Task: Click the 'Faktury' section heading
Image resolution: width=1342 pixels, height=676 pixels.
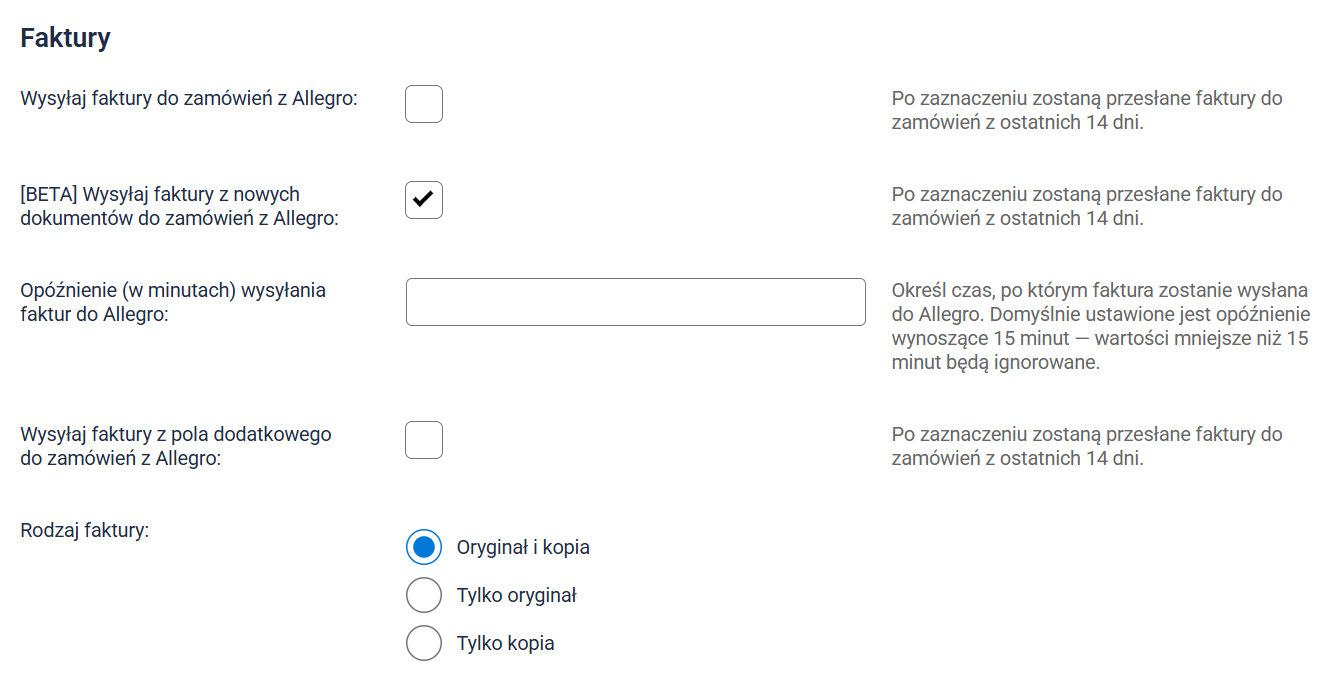Action: (66, 38)
